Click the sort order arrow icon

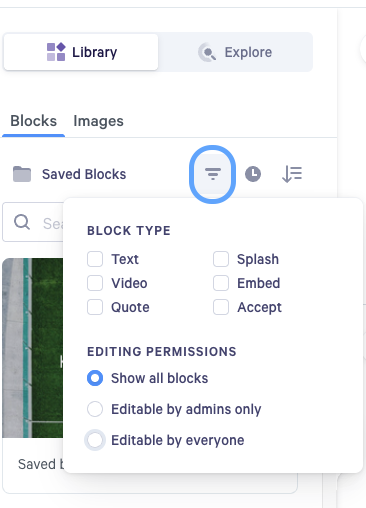click(x=292, y=174)
